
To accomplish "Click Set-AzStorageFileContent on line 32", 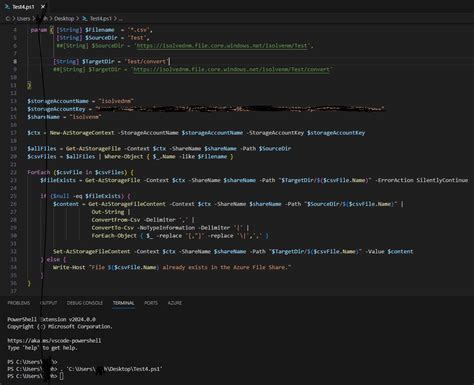I will 92,252.
